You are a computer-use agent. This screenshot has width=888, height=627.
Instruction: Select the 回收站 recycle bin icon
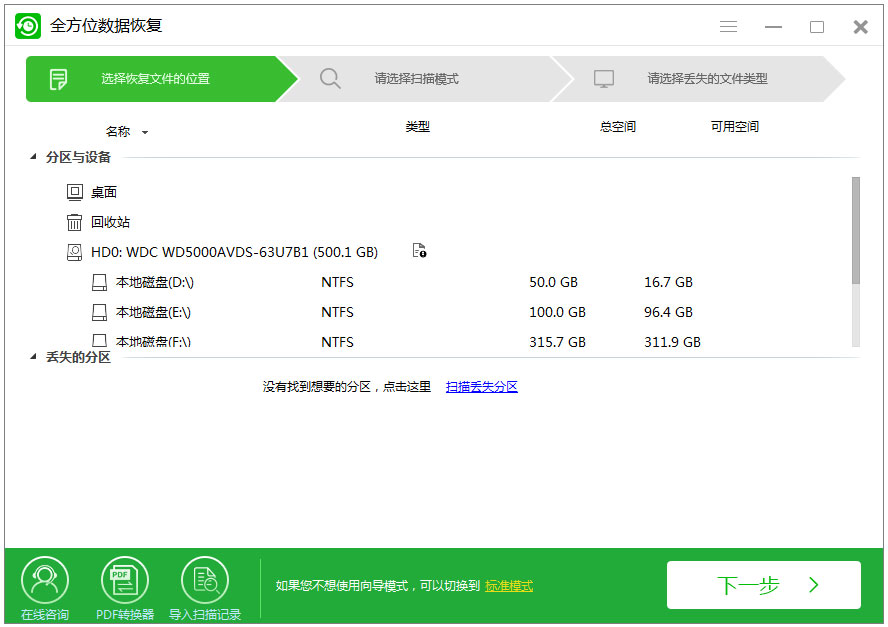point(75,222)
